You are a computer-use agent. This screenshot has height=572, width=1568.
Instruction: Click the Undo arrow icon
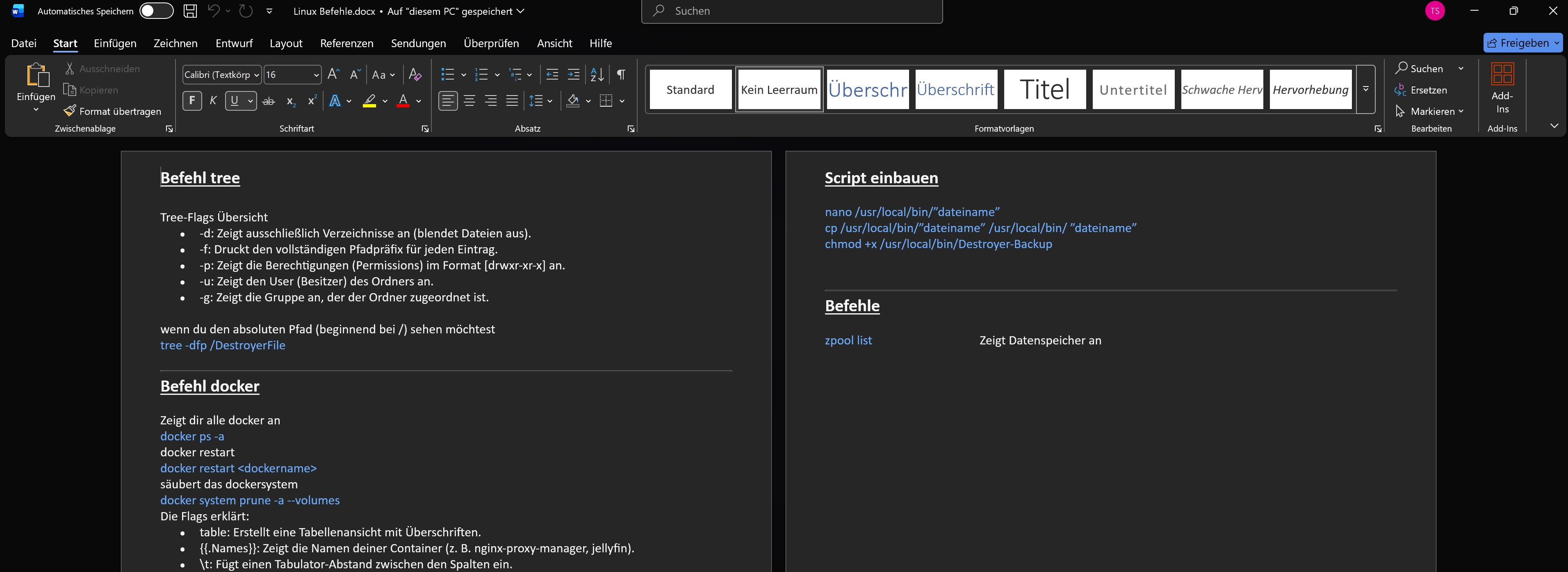[x=213, y=11]
